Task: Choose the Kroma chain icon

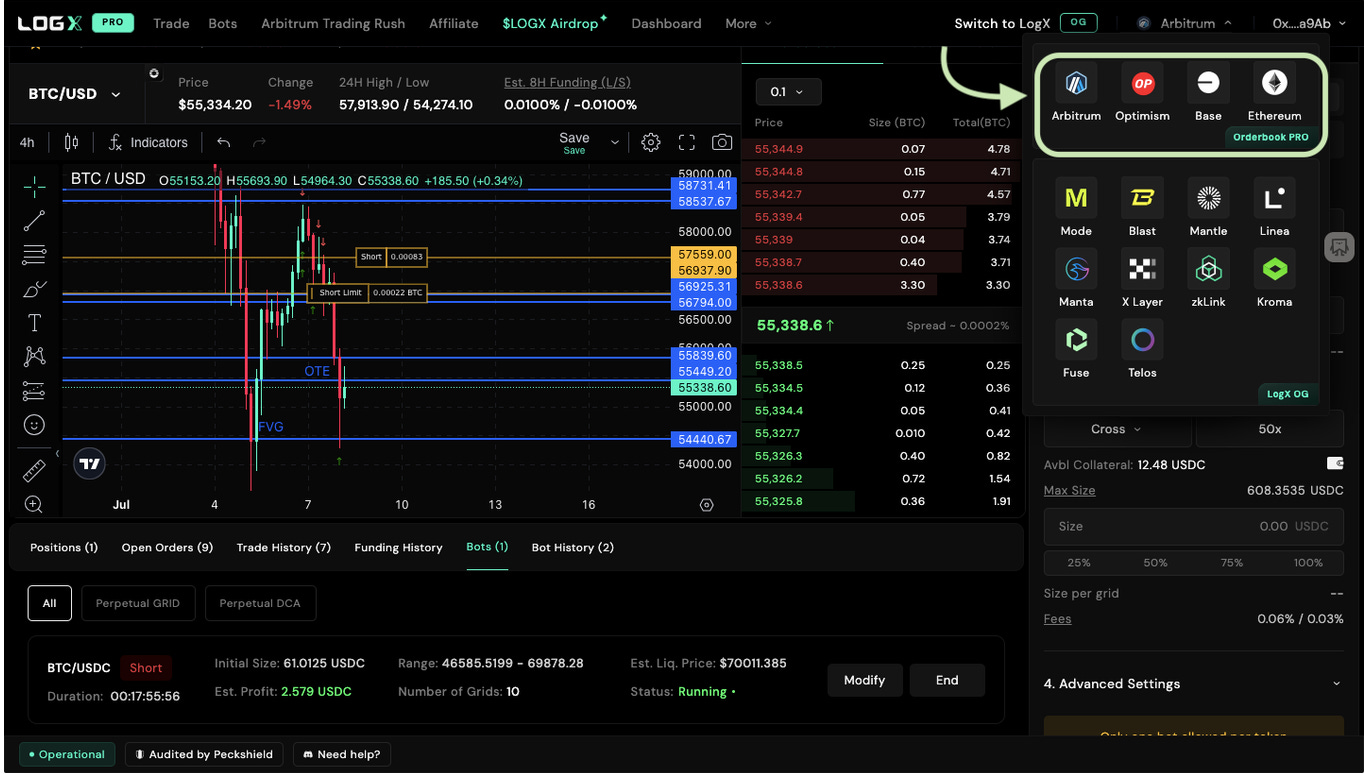Action: click(x=1274, y=269)
